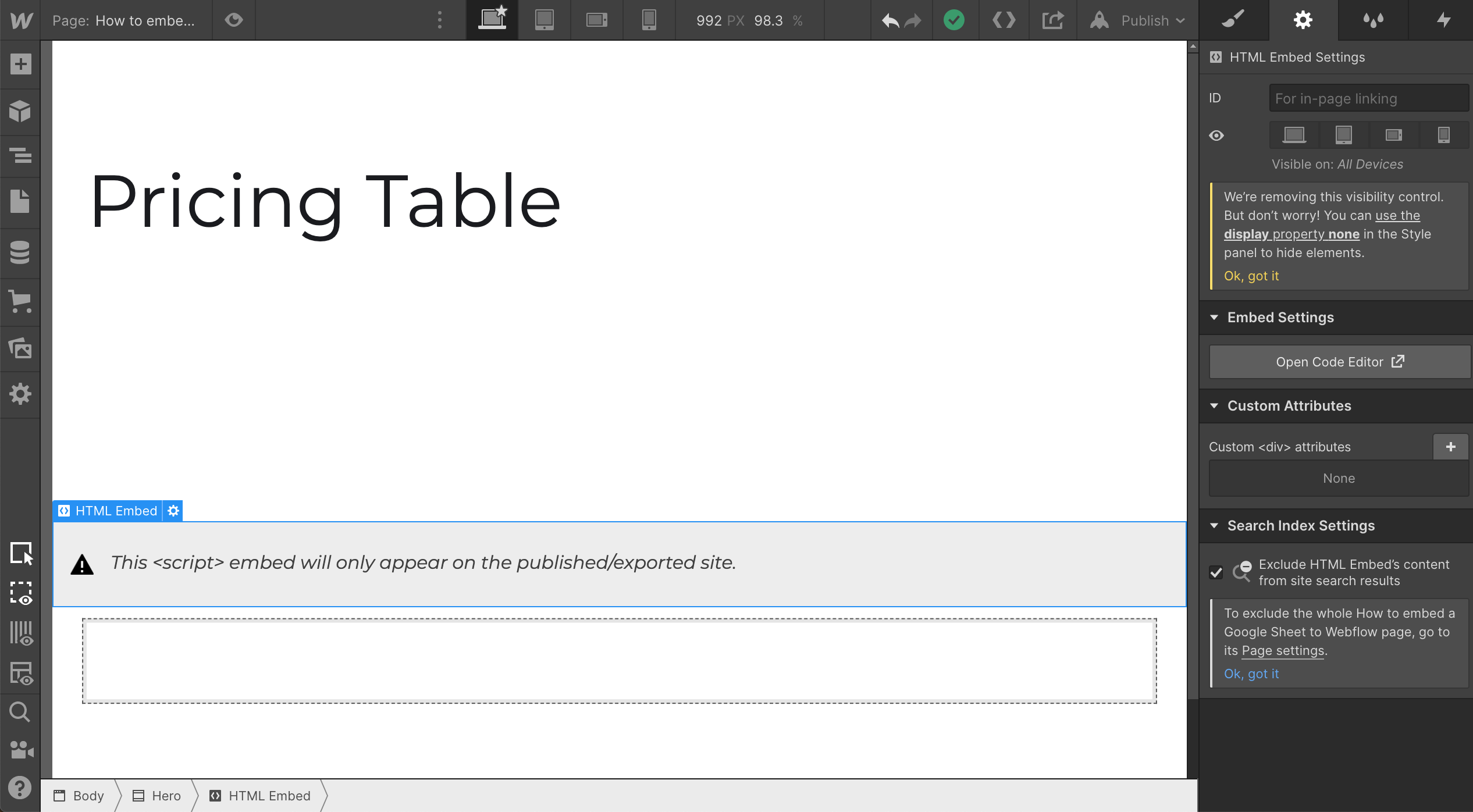Image resolution: width=1473 pixels, height=812 pixels.
Task: Open the Ecommerce cart panel
Action: tap(20, 301)
